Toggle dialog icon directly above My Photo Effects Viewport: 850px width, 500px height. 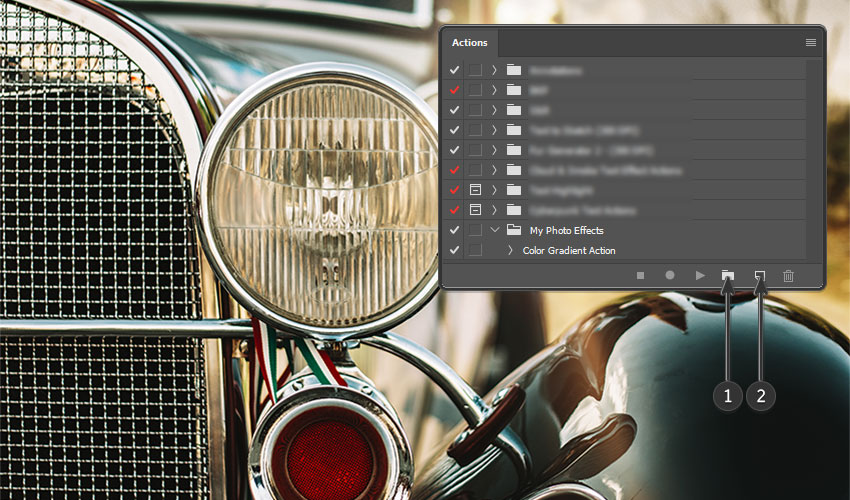(475, 210)
